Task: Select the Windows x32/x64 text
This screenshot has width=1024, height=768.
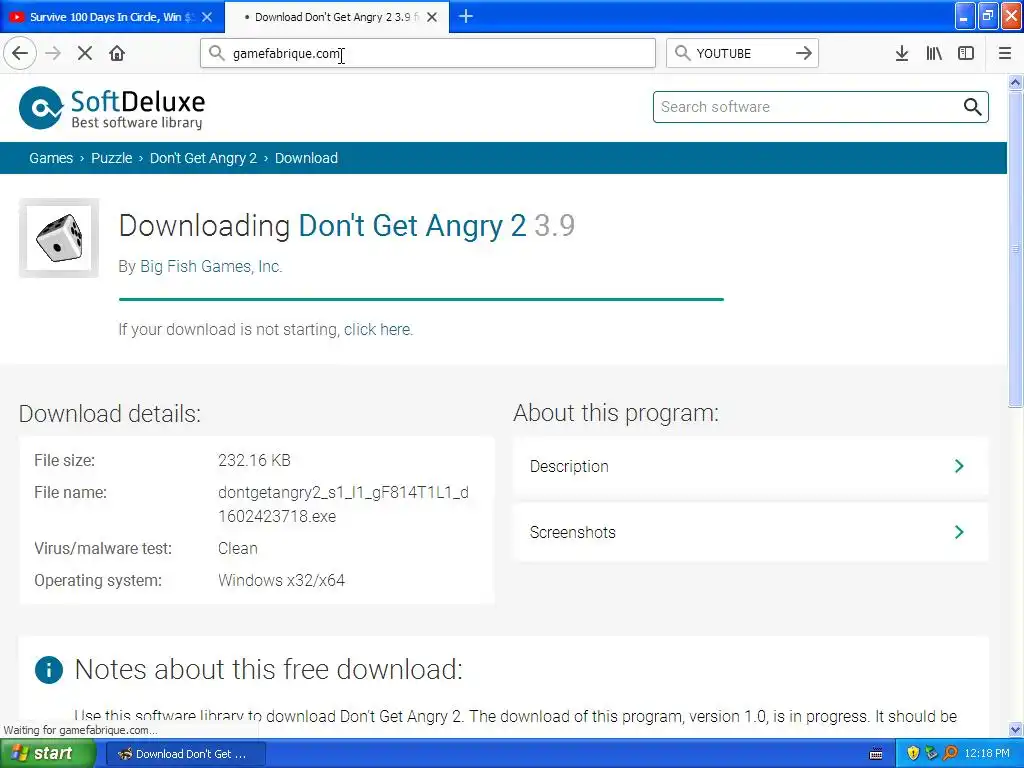Action: [x=281, y=581]
